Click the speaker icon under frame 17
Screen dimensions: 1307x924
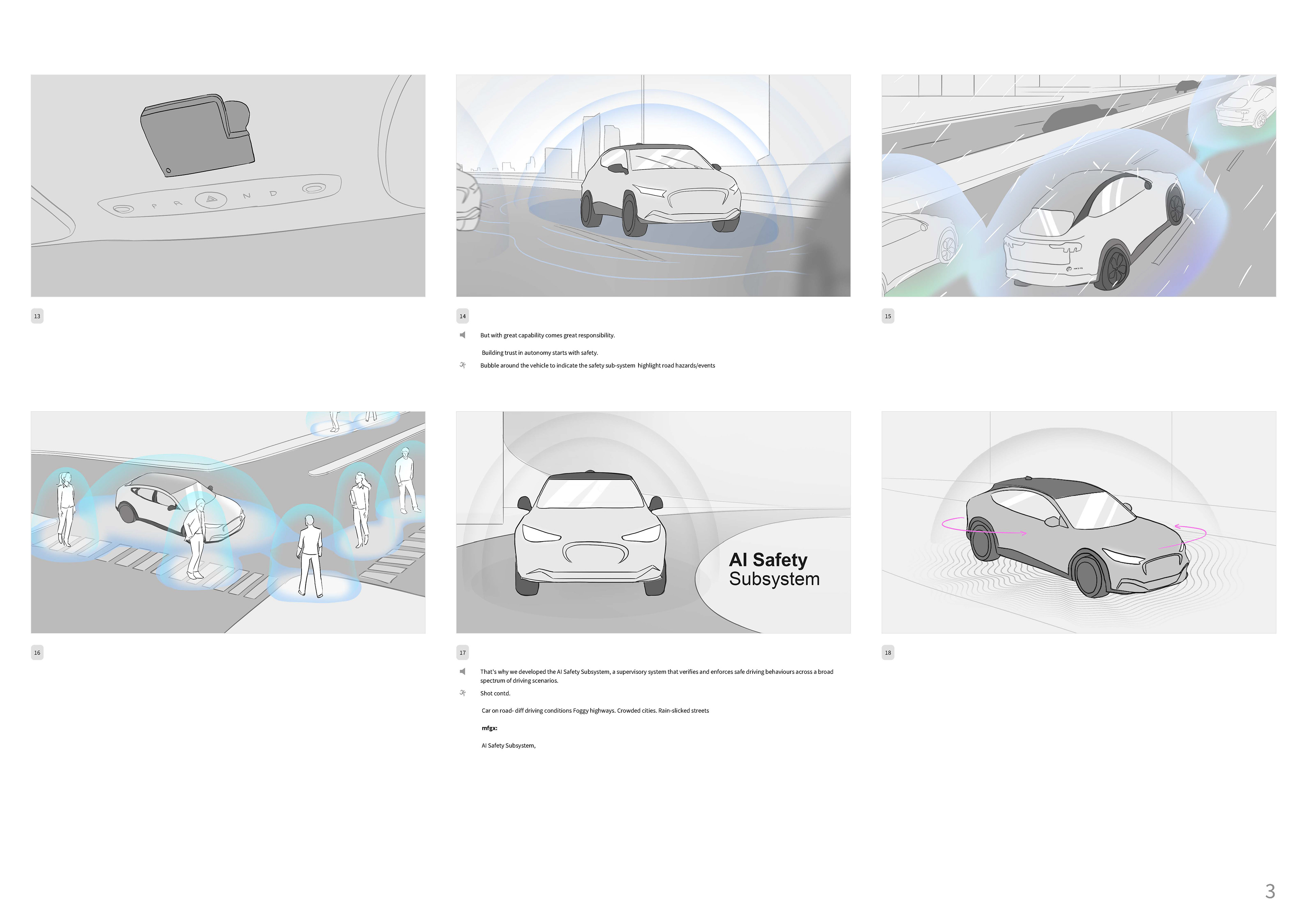(x=463, y=671)
